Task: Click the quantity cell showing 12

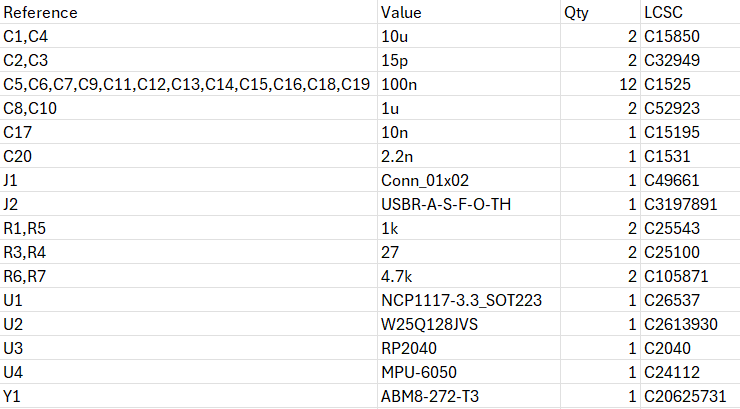Action: coord(627,85)
